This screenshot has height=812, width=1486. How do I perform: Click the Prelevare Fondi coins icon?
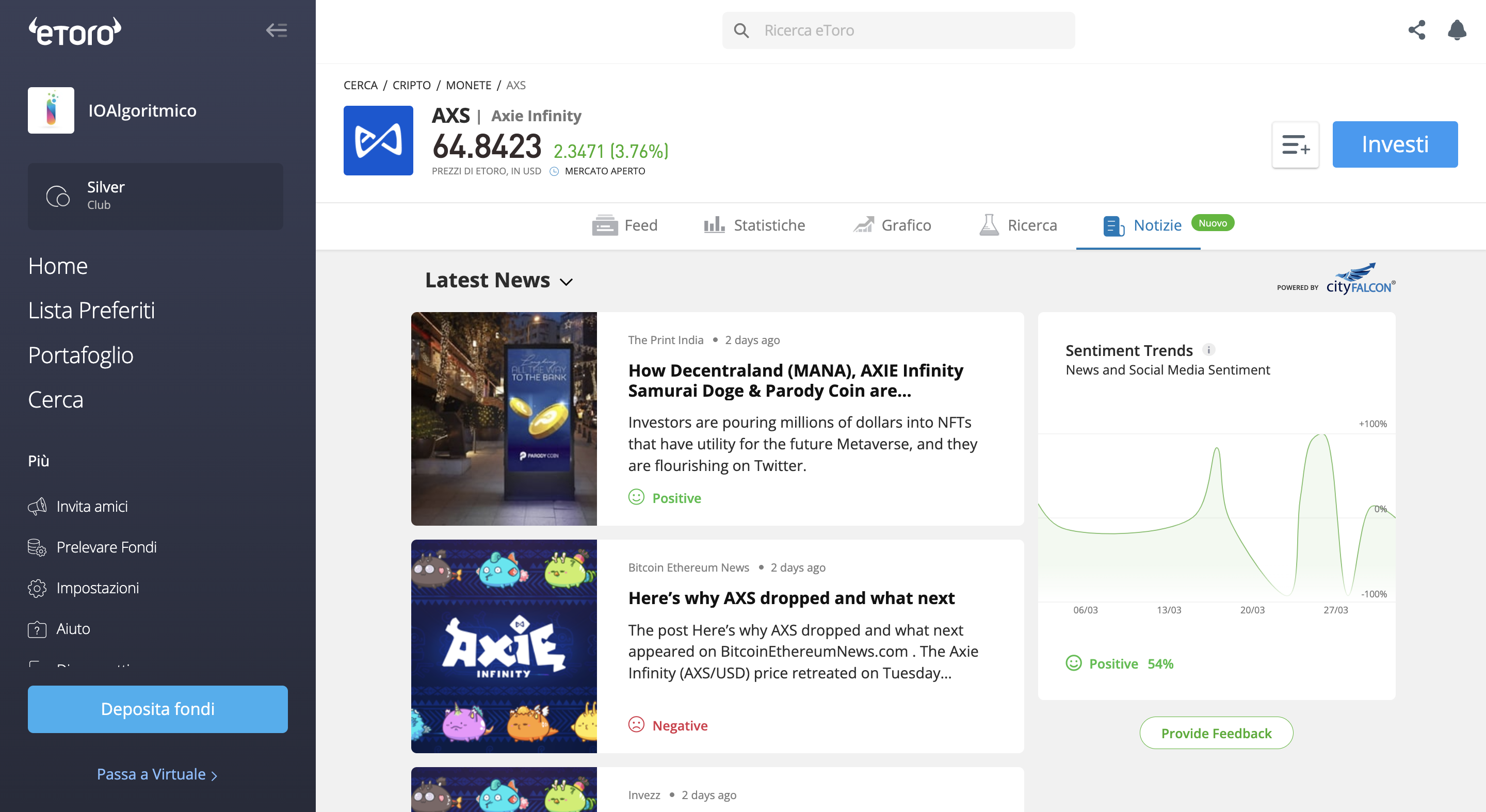tap(38, 547)
